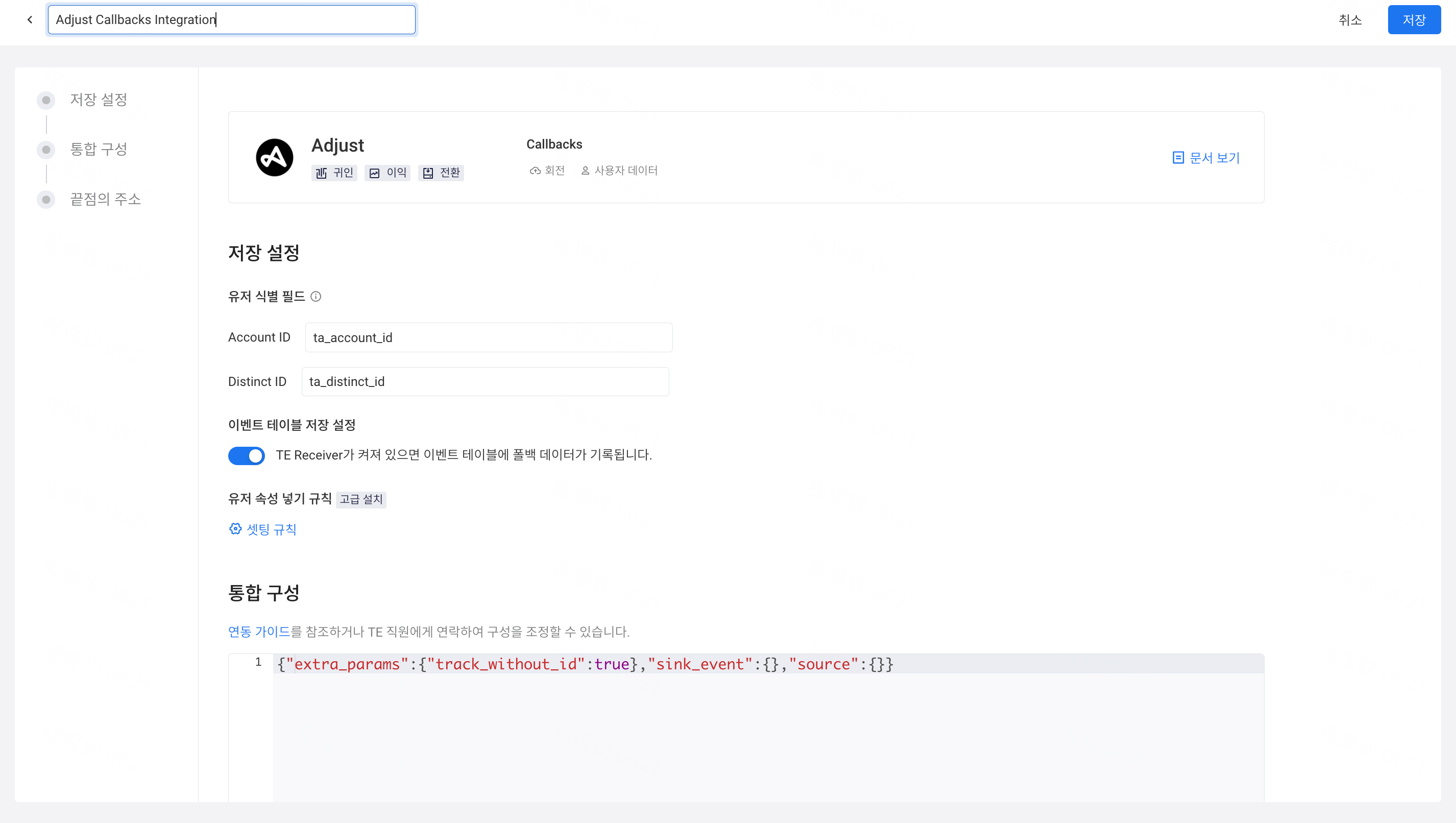Jump to 저장 설정 step in sidebar

(x=99, y=100)
